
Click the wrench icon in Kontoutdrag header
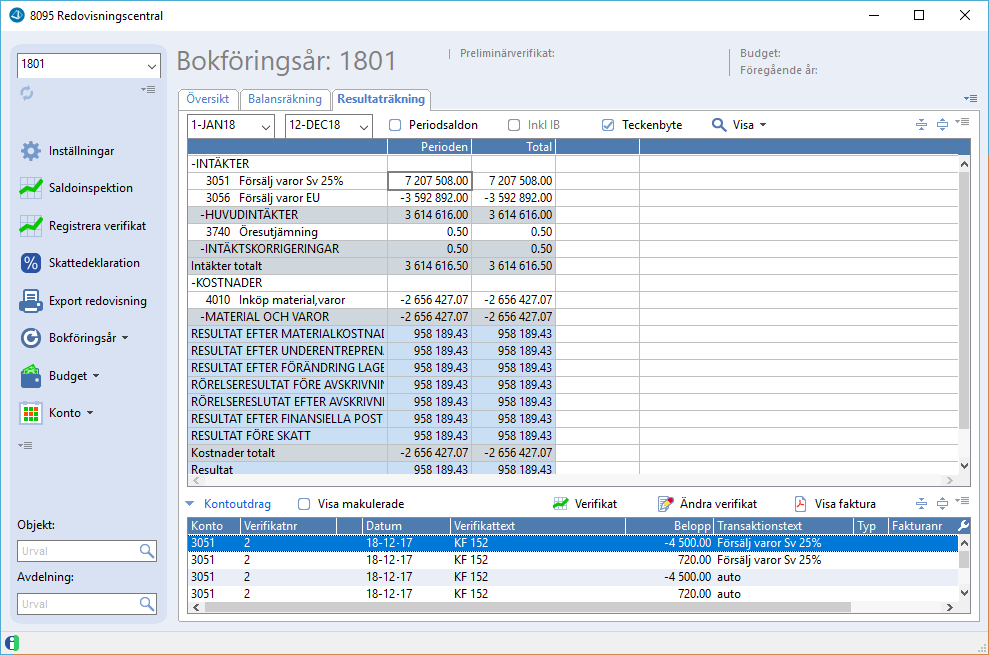click(x=963, y=525)
